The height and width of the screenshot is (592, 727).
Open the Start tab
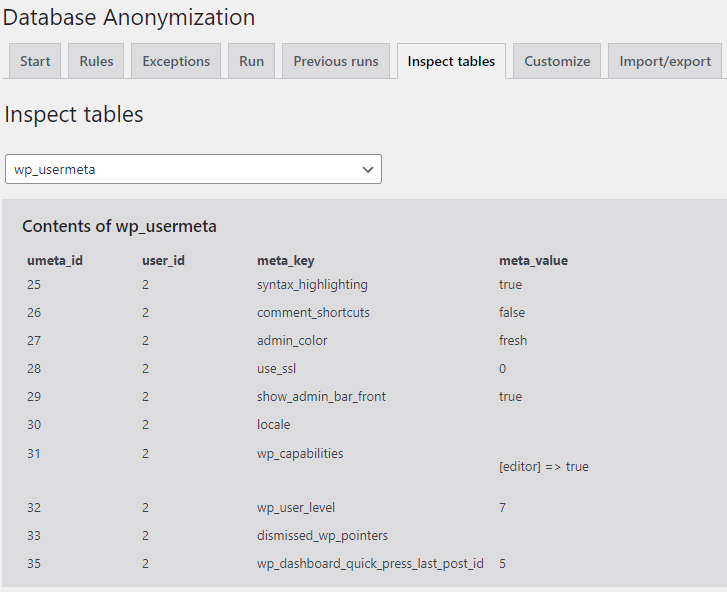[x=35, y=61]
